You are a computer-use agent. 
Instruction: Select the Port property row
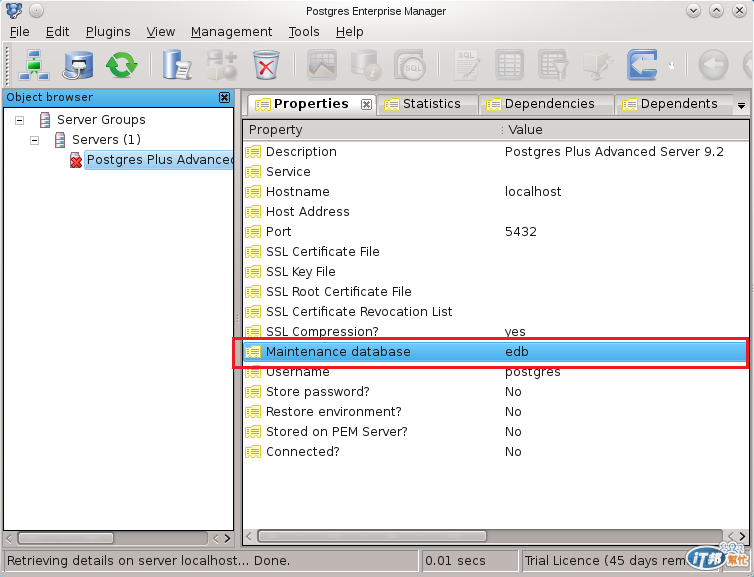495,232
